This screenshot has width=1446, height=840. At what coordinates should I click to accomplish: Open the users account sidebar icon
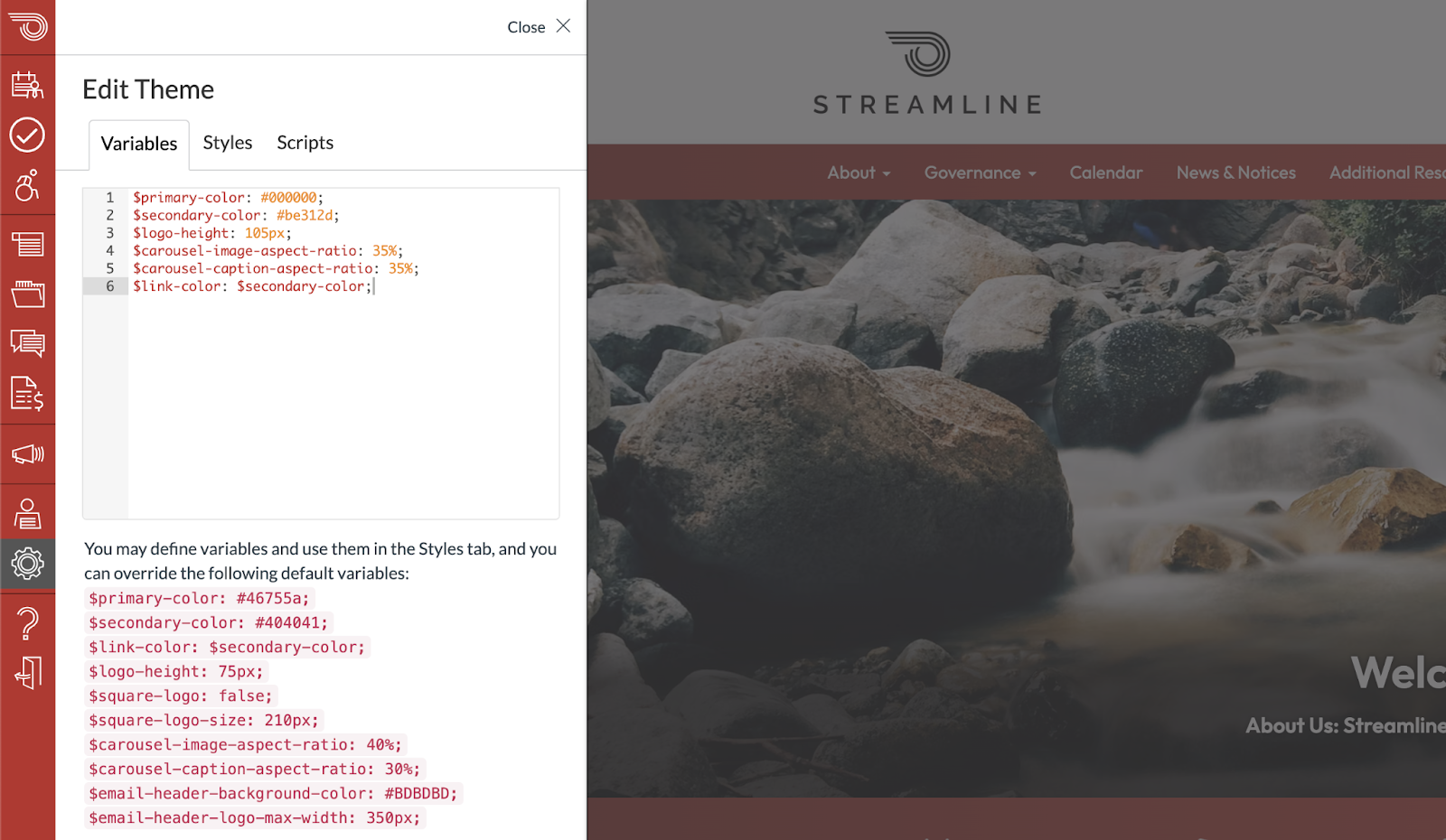(27, 513)
